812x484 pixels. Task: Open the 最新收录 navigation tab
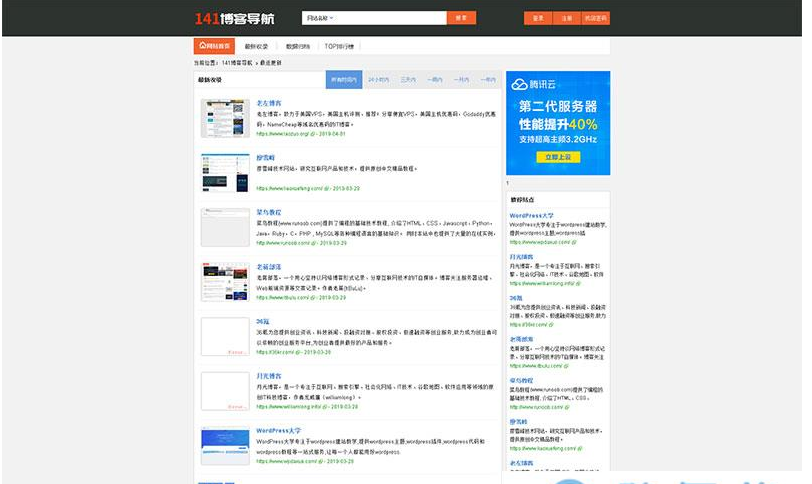click(x=256, y=46)
